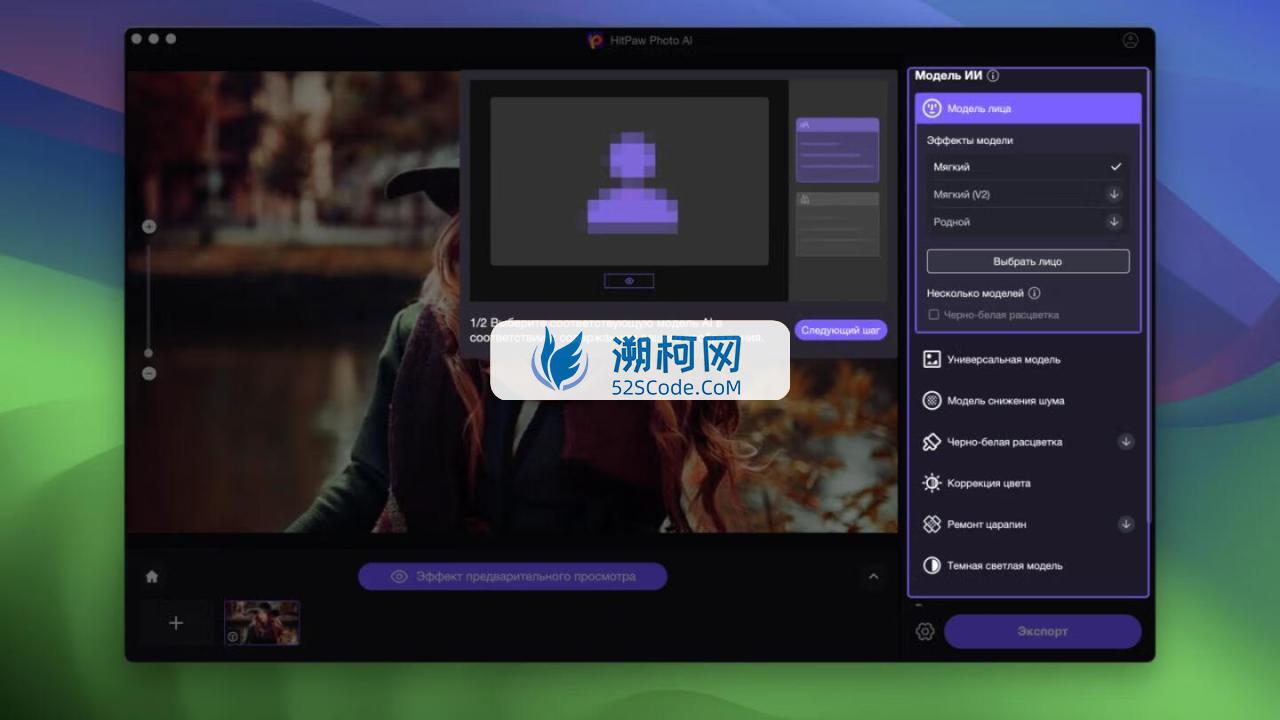
Task: Click the Ремонт царапин bandage icon
Action: point(932,524)
